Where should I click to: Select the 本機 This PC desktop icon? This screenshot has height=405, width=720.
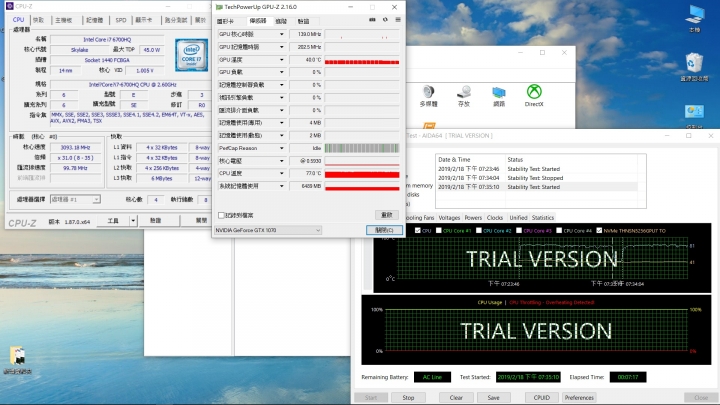tap(695, 18)
